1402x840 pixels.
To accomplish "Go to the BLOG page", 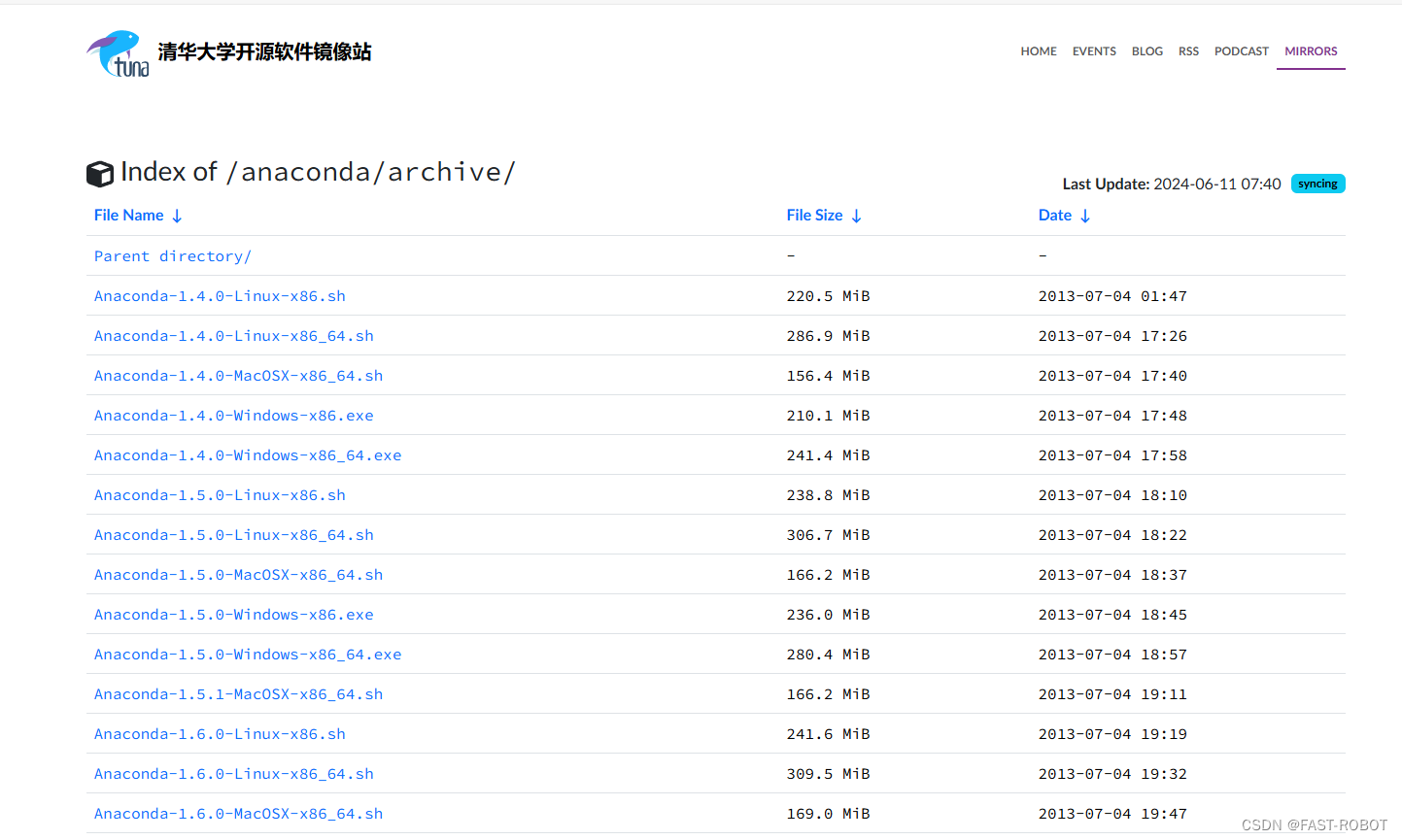I will pyautogui.click(x=1147, y=51).
